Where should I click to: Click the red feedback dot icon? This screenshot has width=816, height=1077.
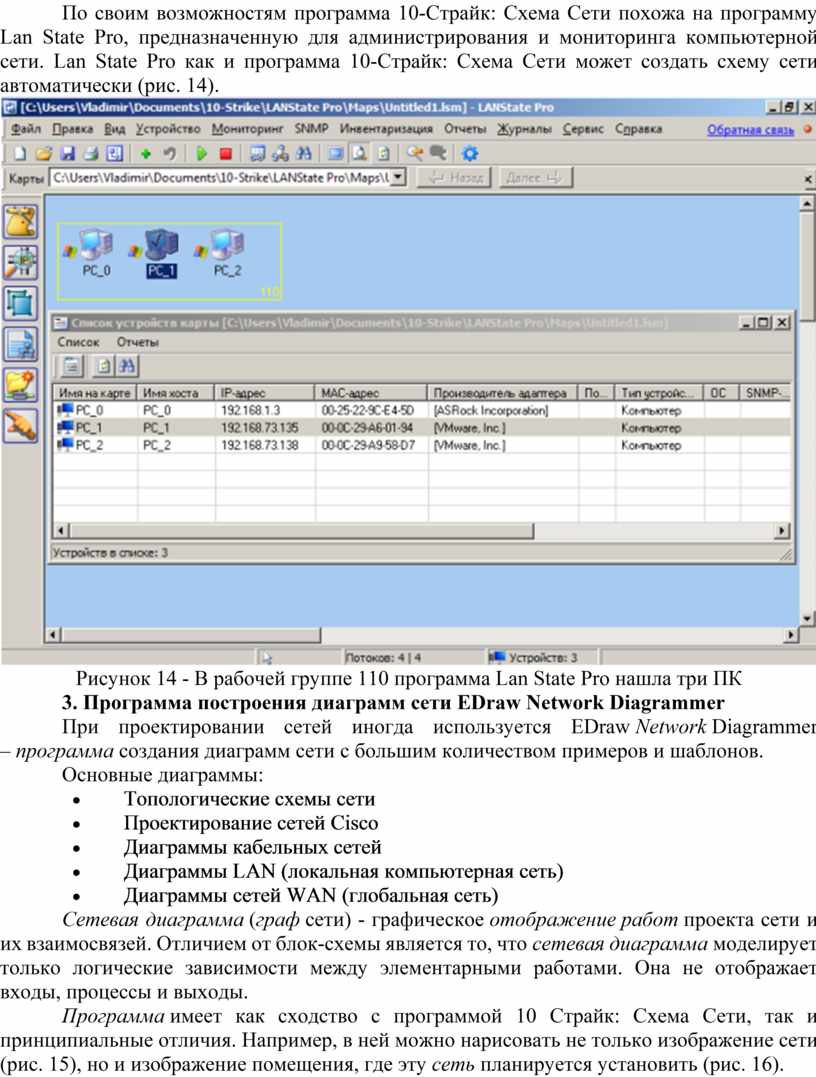[808, 129]
